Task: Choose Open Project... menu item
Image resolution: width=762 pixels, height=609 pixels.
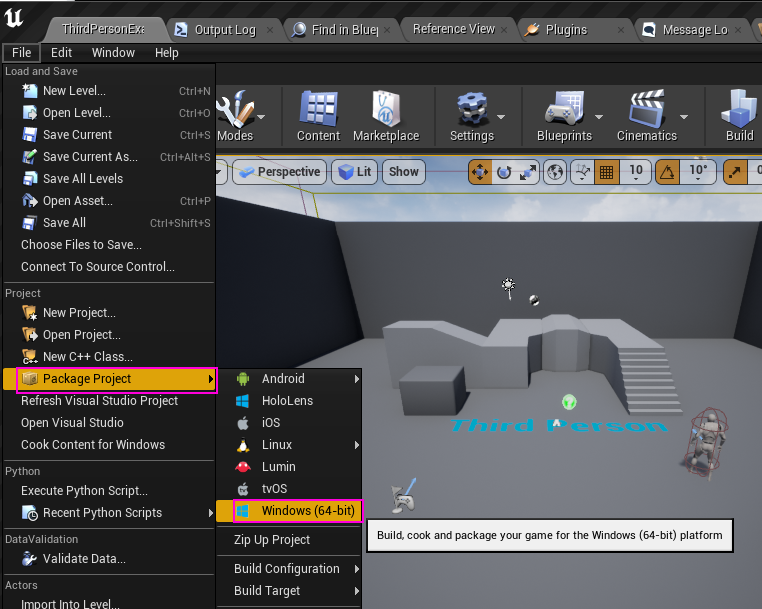Action: [x=109, y=334]
